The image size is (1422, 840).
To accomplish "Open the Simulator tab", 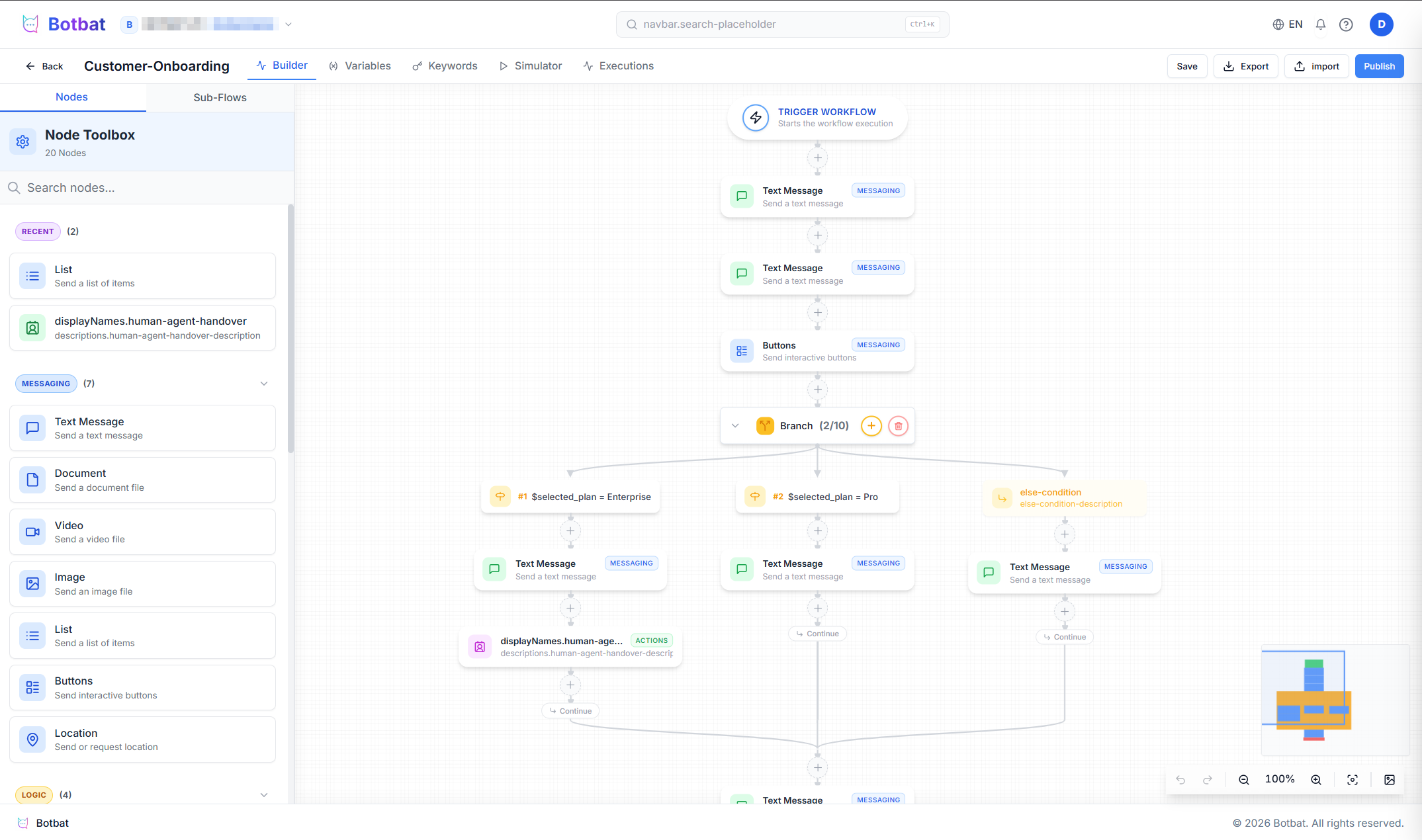I will click(x=531, y=66).
